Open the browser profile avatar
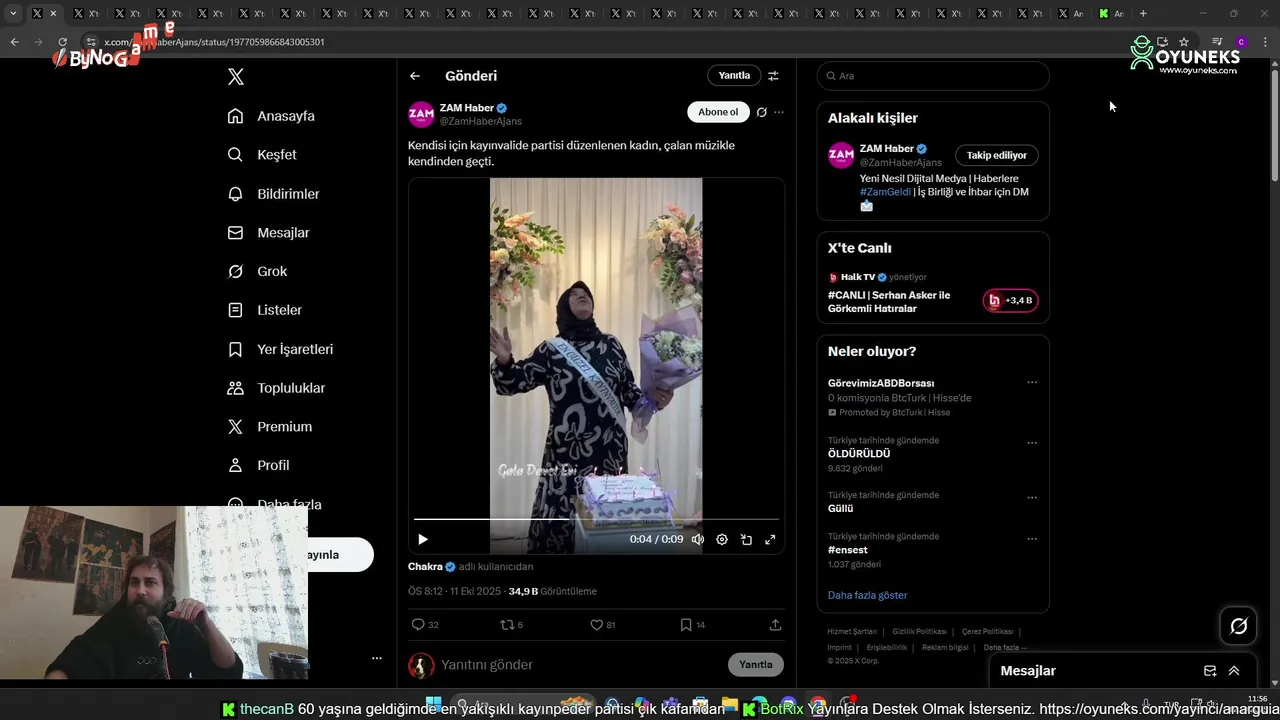This screenshot has height=720, width=1280. [1241, 42]
